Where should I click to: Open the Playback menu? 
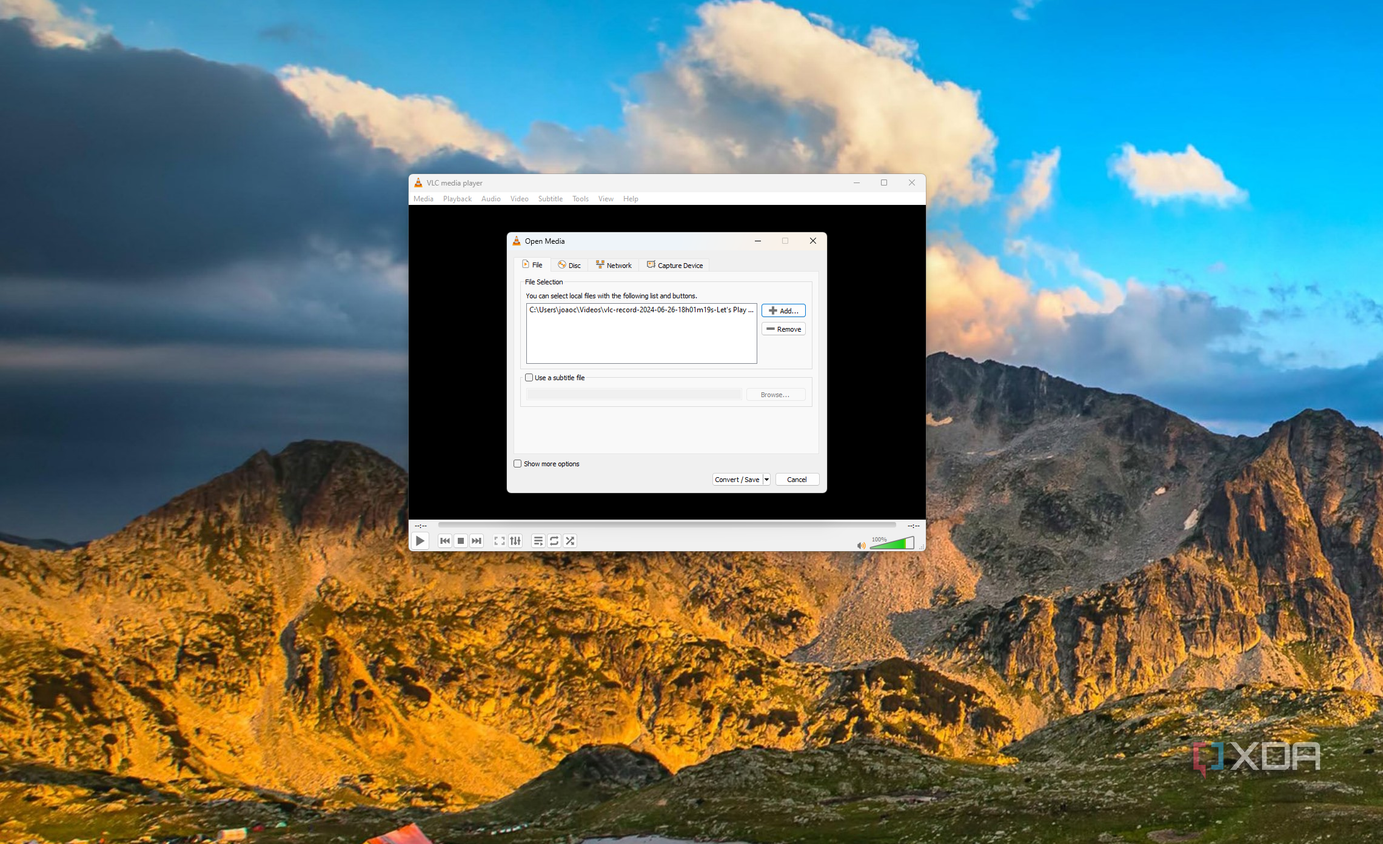pos(457,199)
